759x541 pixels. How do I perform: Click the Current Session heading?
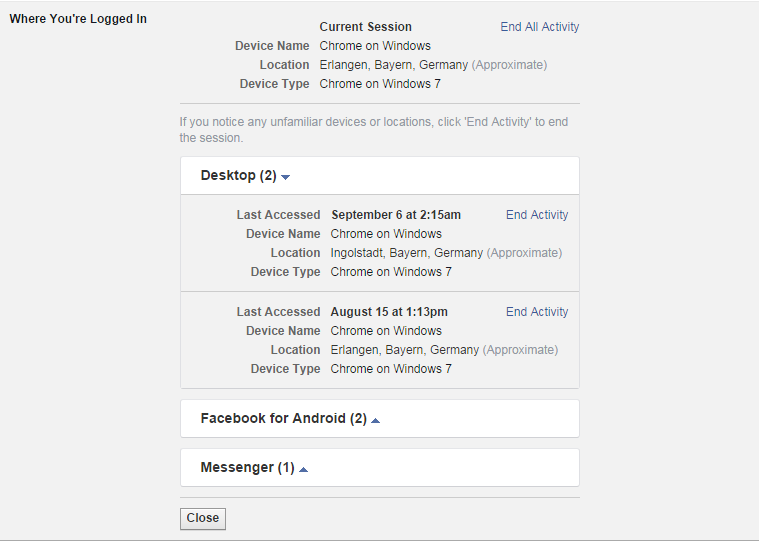coord(365,27)
